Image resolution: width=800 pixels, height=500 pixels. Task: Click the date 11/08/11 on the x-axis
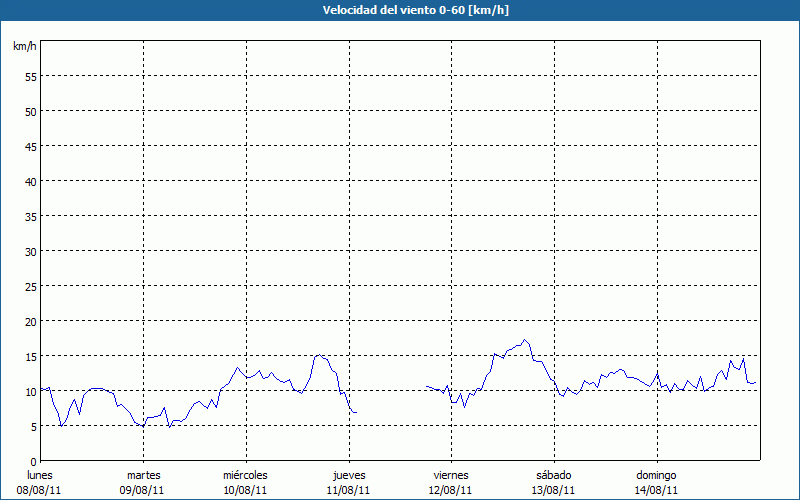point(348,490)
